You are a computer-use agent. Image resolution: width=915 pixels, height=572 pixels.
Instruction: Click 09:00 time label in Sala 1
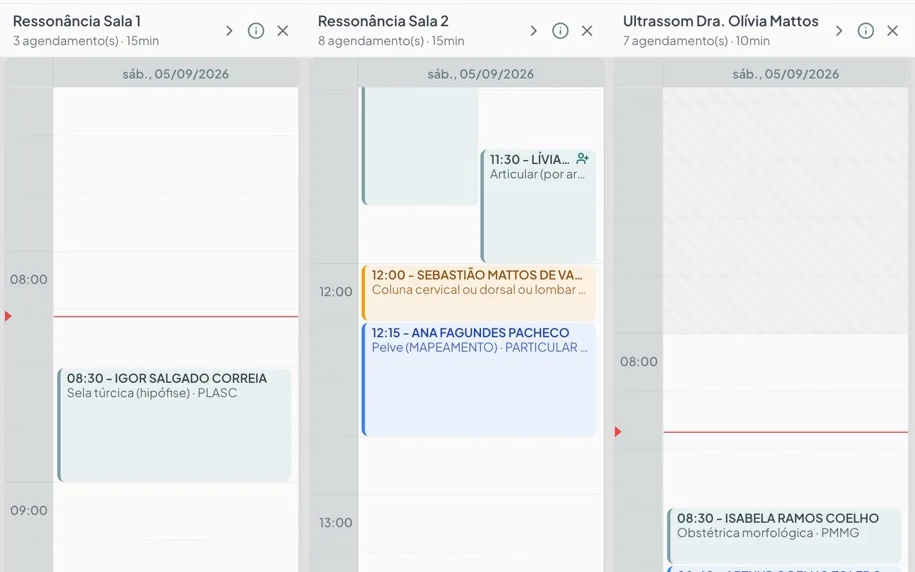pyautogui.click(x=29, y=510)
